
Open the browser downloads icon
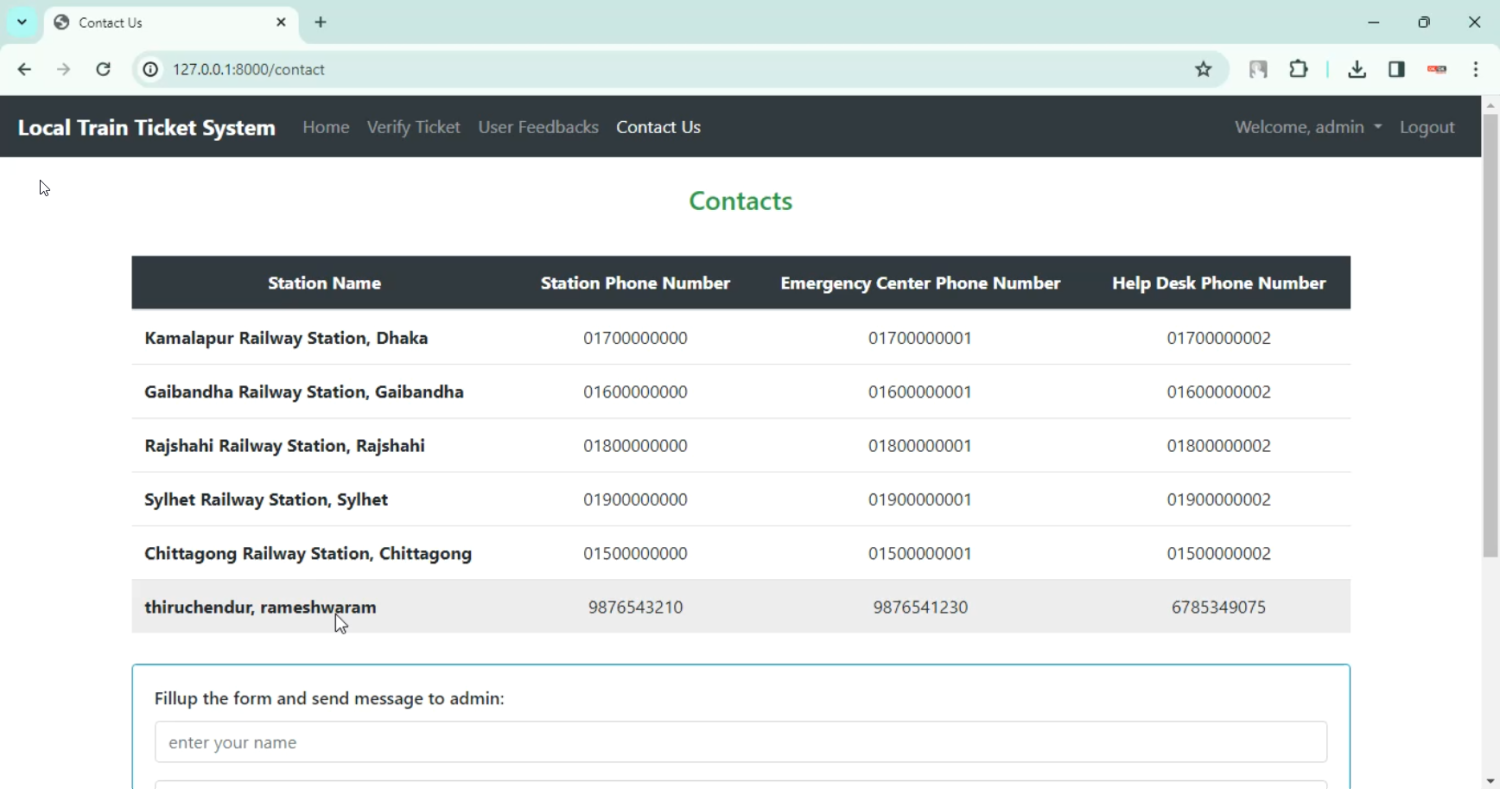(x=1356, y=69)
